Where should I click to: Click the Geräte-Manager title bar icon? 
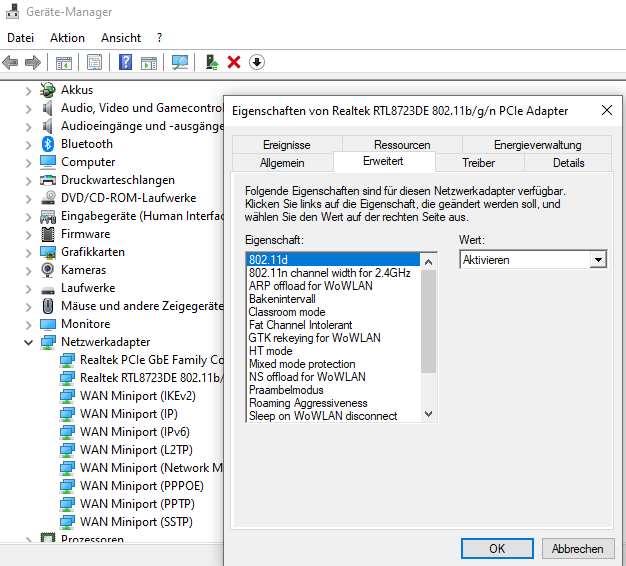(x=12, y=12)
